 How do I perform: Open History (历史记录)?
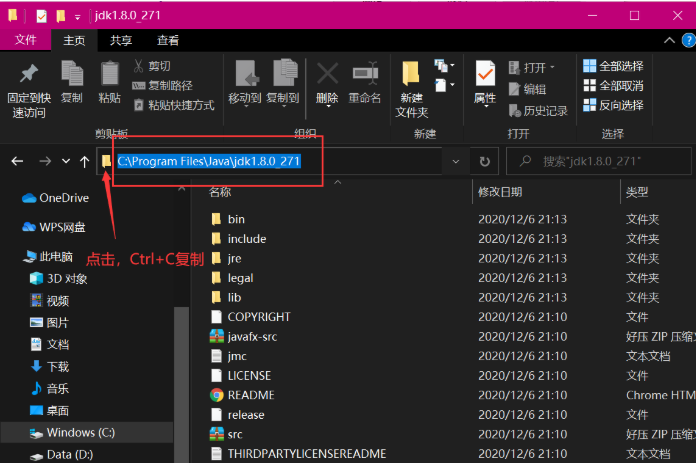pos(538,111)
